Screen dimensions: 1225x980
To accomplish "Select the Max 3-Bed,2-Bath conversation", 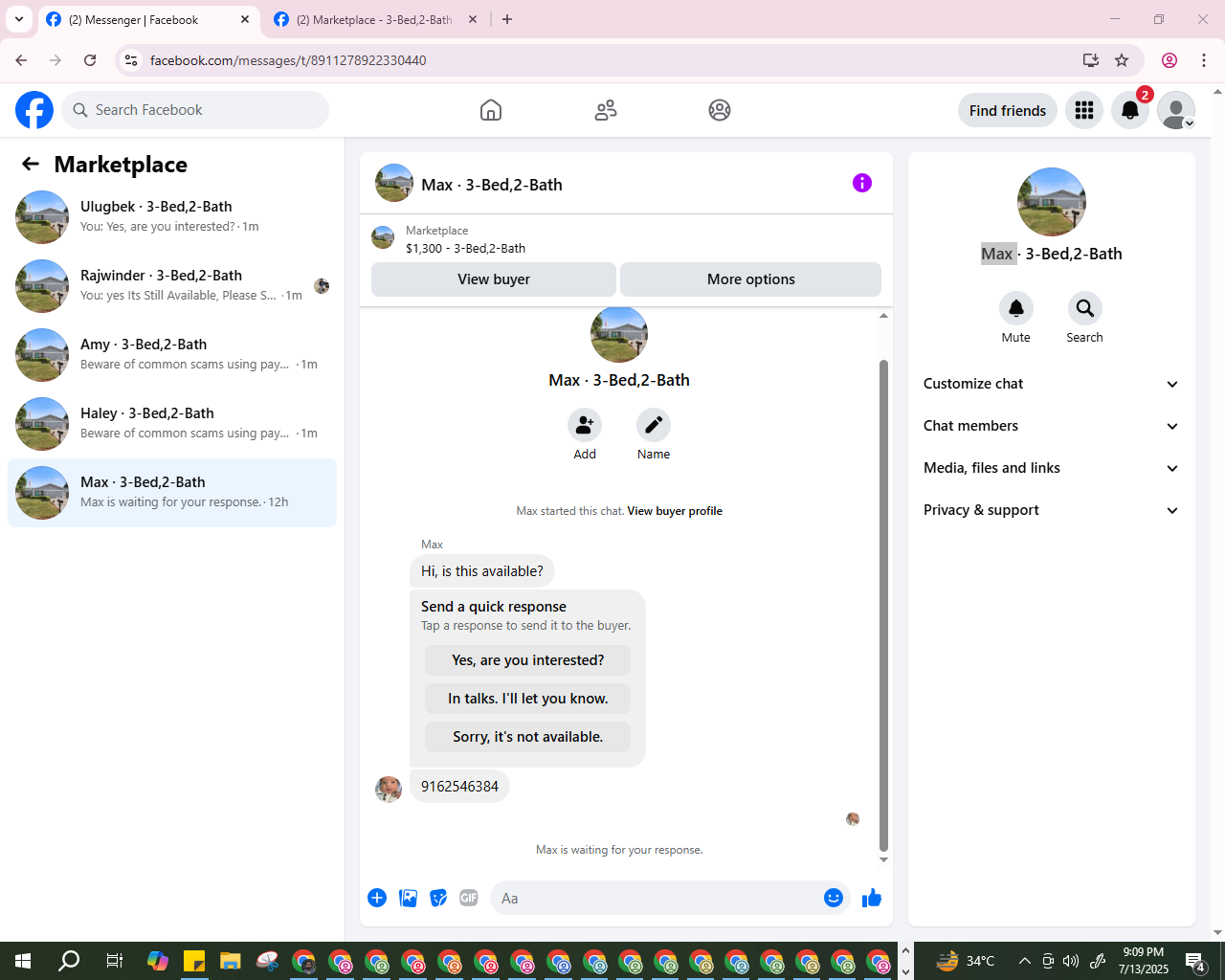I will (x=172, y=493).
